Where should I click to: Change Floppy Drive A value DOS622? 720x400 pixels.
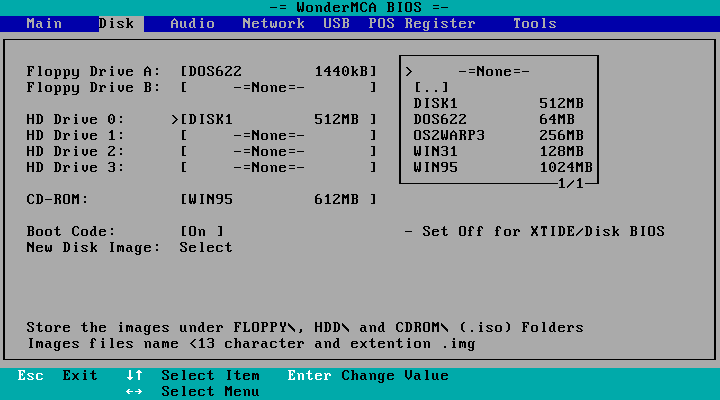[278, 71]
